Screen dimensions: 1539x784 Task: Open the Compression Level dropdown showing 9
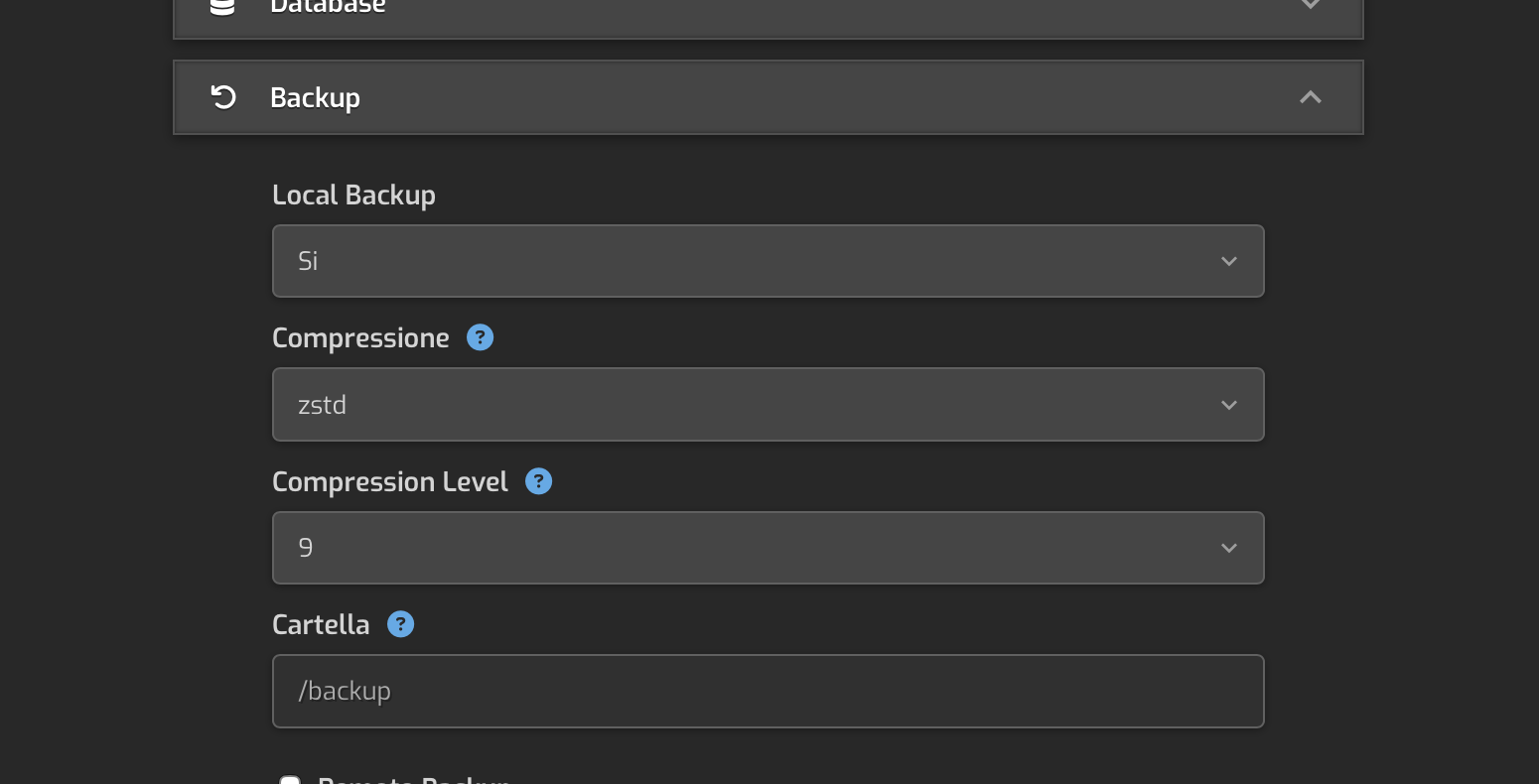pos(755,548)
